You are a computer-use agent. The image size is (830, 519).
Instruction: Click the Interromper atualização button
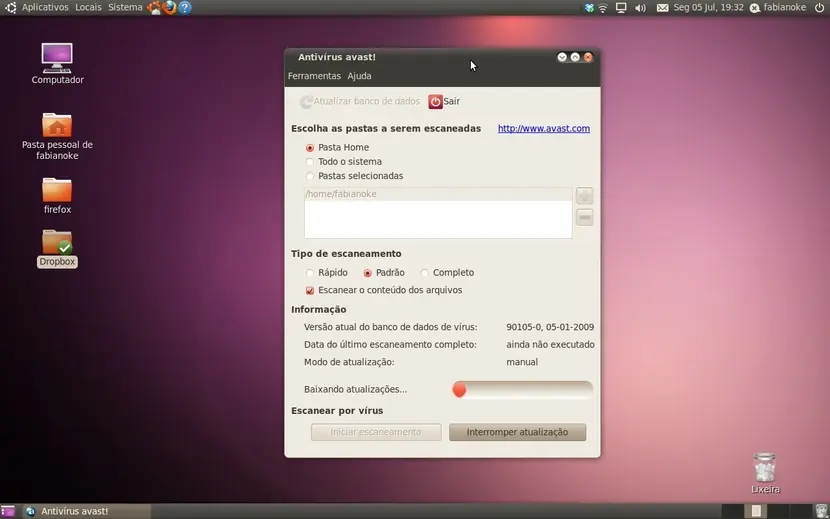pyautogui.click(x=517, y=432)
